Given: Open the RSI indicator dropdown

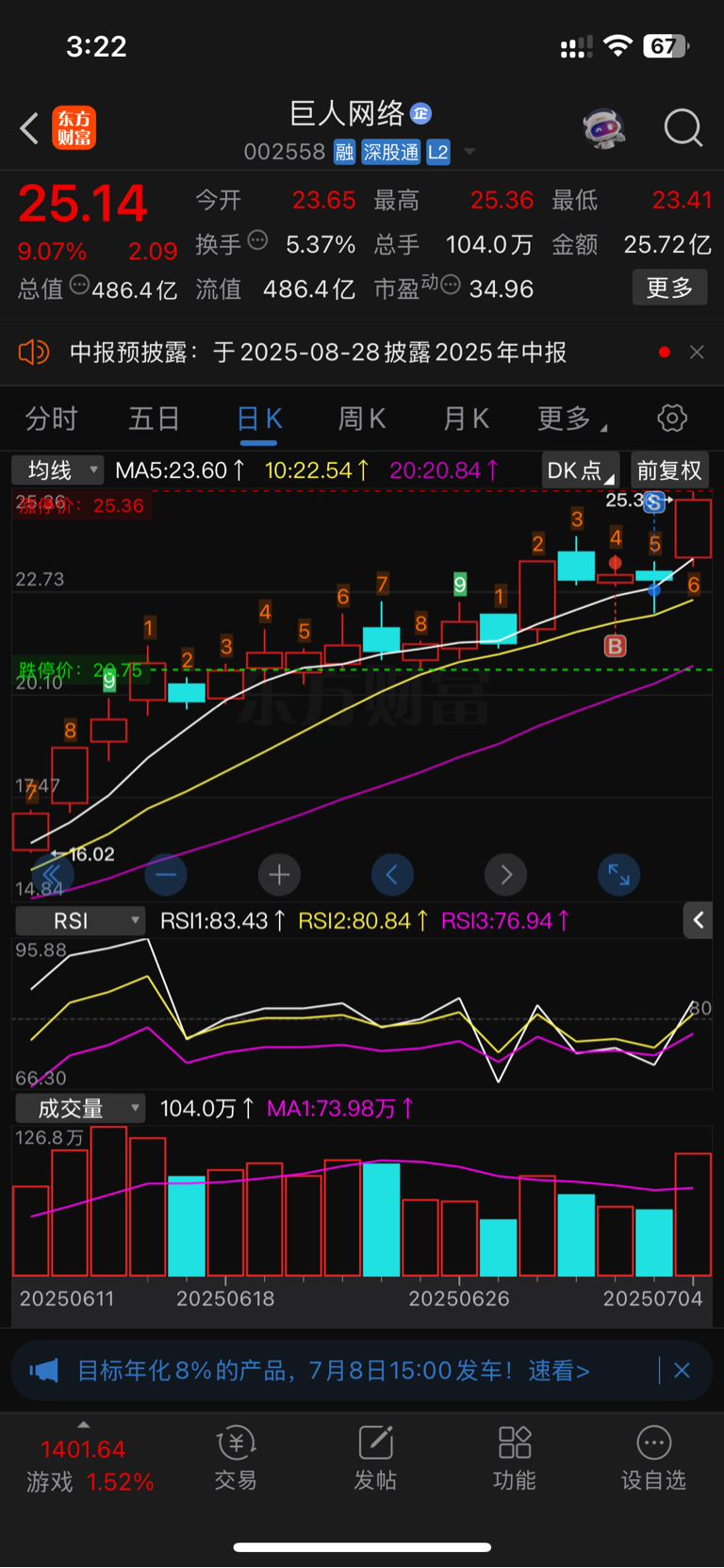Looking at the screenshot, I should click(x=80, y=920).
